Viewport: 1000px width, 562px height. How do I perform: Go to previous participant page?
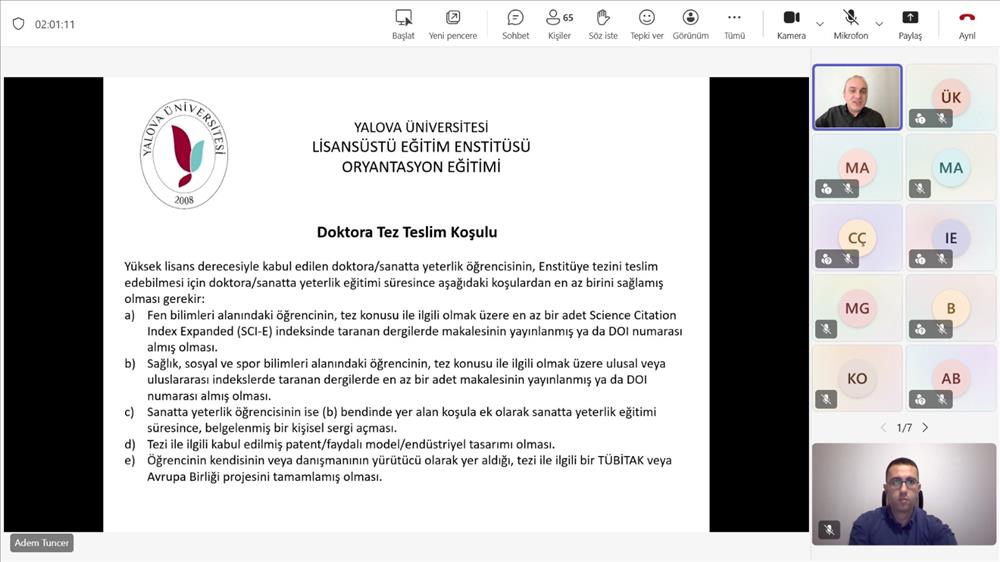(883, 428)
